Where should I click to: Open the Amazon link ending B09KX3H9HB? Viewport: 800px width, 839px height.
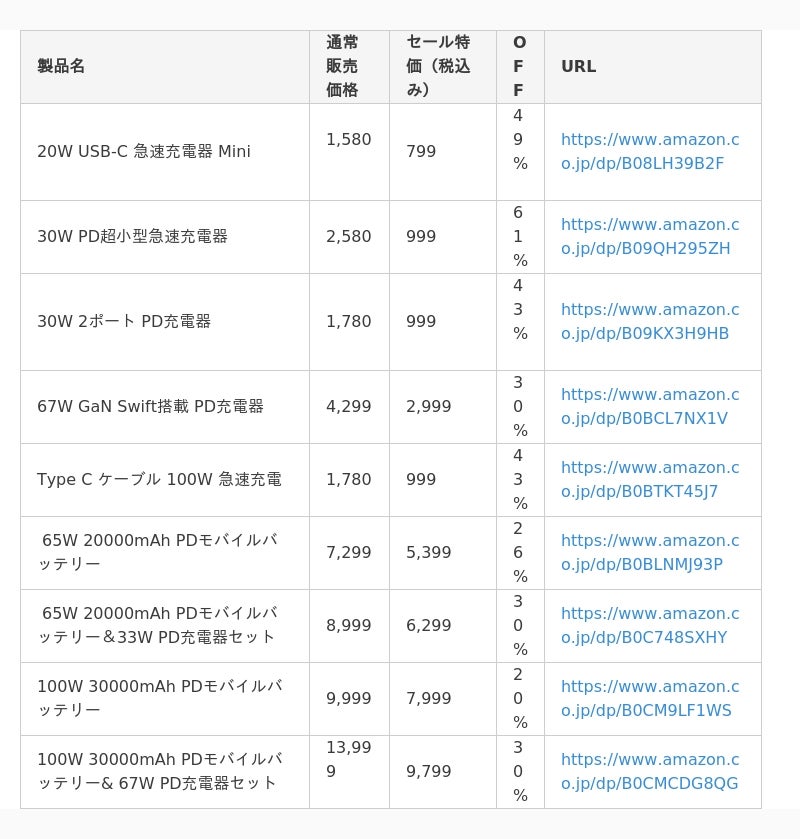650,322
